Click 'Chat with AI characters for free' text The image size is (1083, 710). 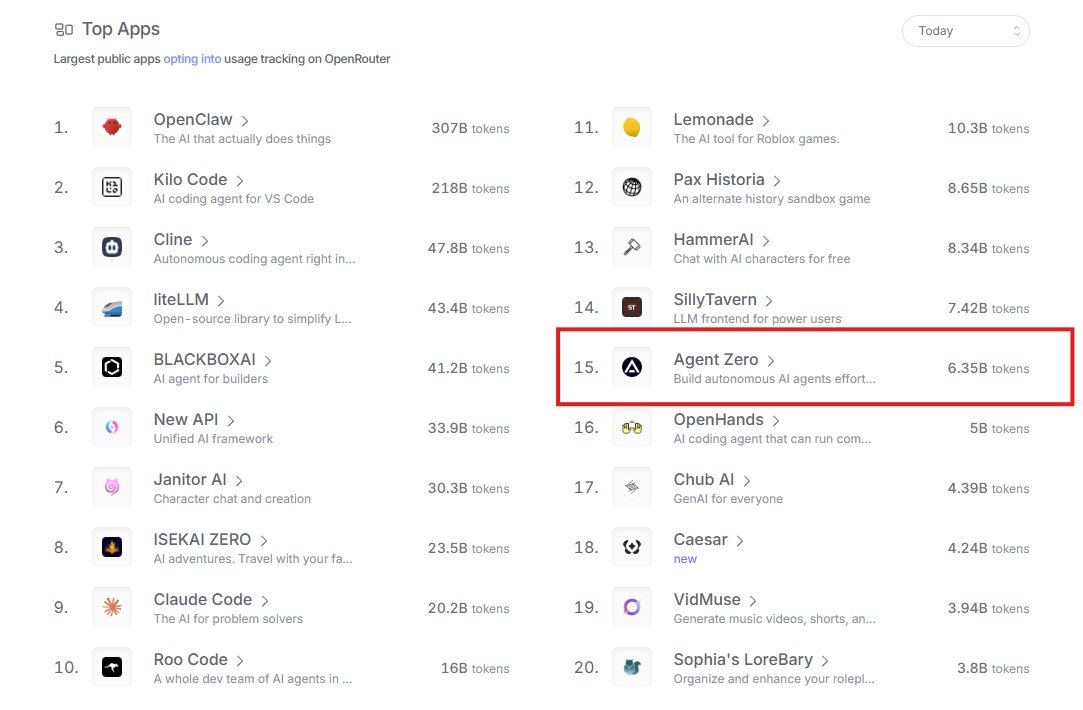tap(762, 259)
